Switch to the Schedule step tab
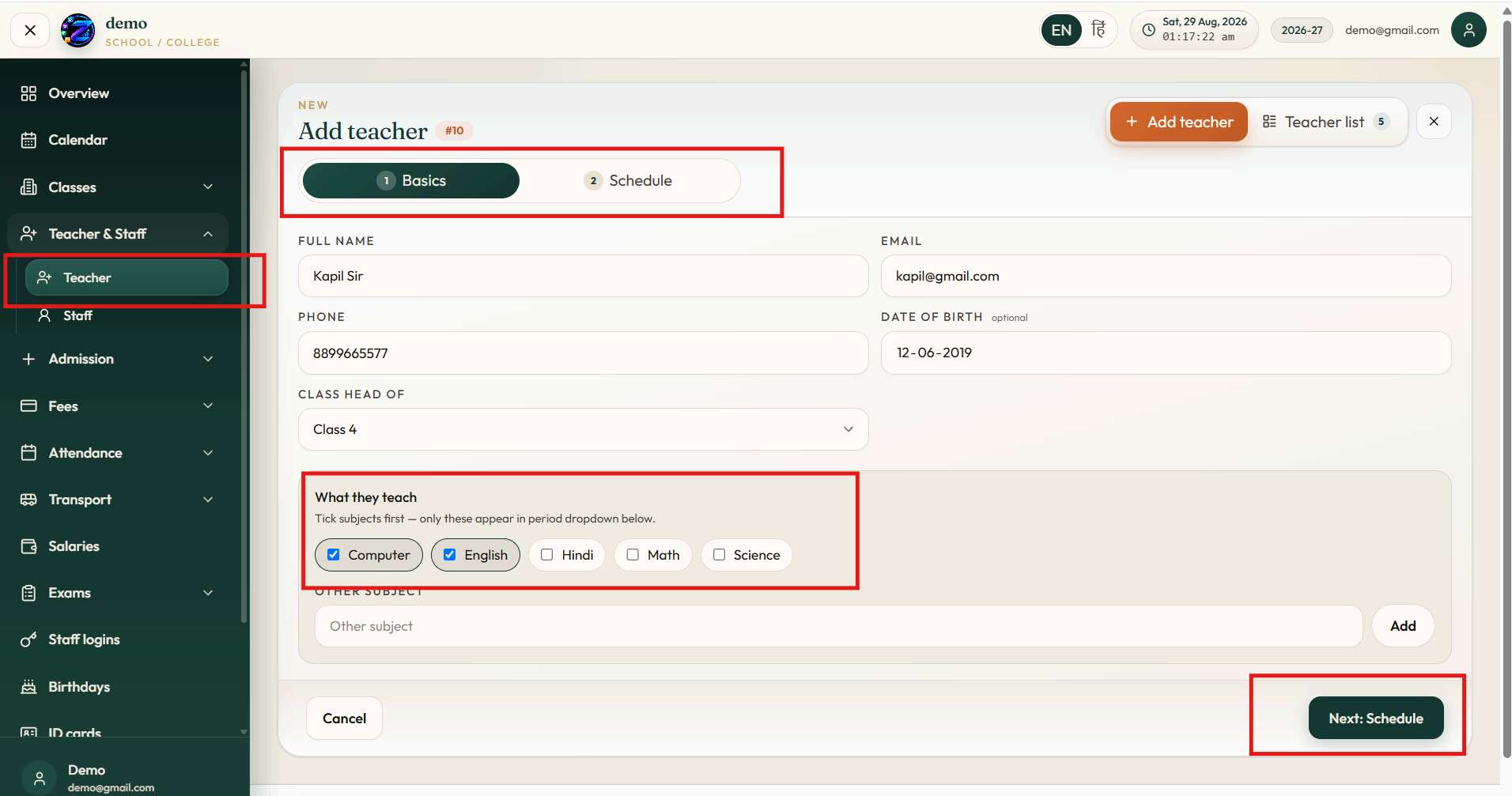The image size is (1512, 796). pyautogui.click(x=628, y=180)
